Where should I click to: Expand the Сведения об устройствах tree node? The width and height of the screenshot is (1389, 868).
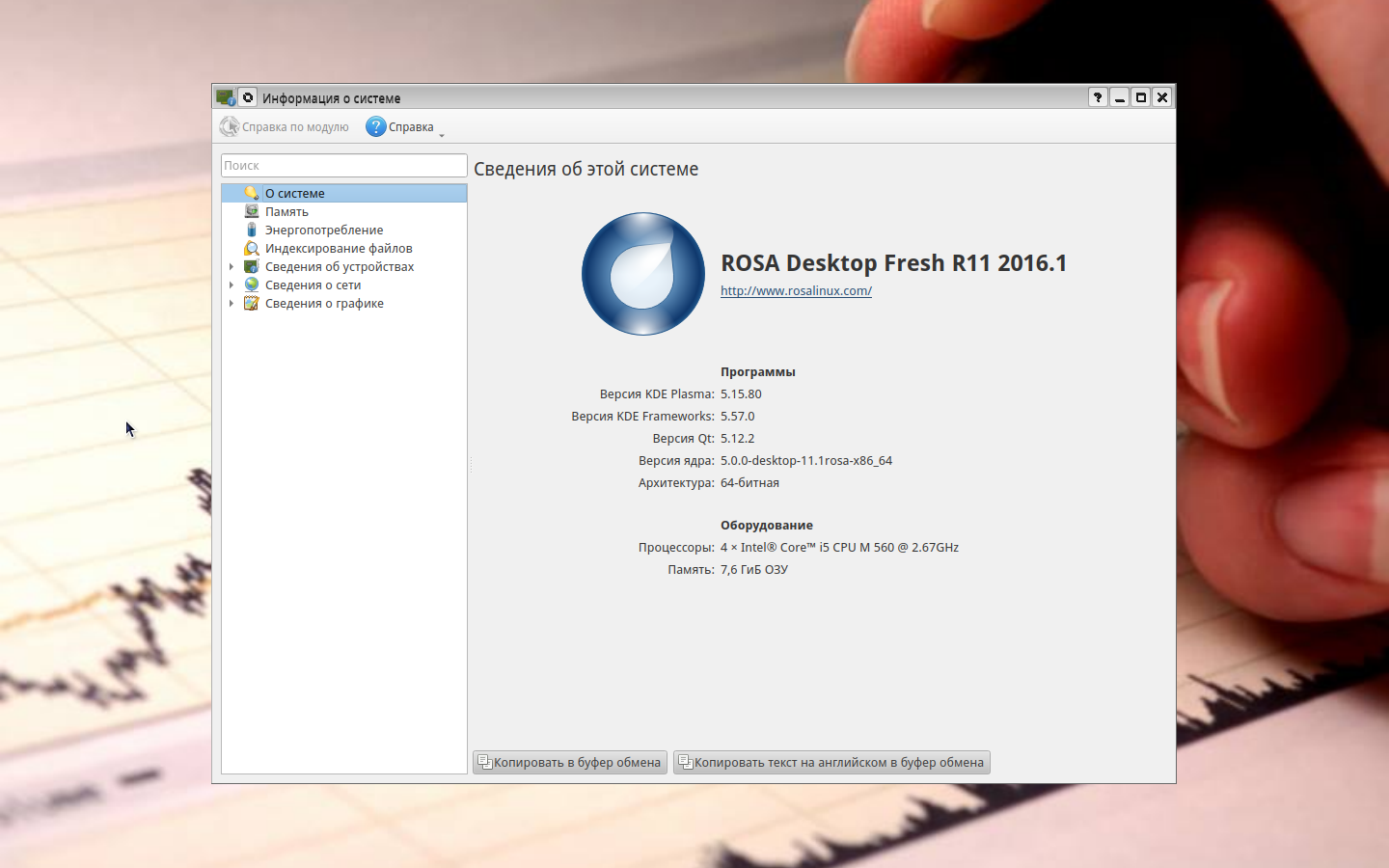click(231, 267)
